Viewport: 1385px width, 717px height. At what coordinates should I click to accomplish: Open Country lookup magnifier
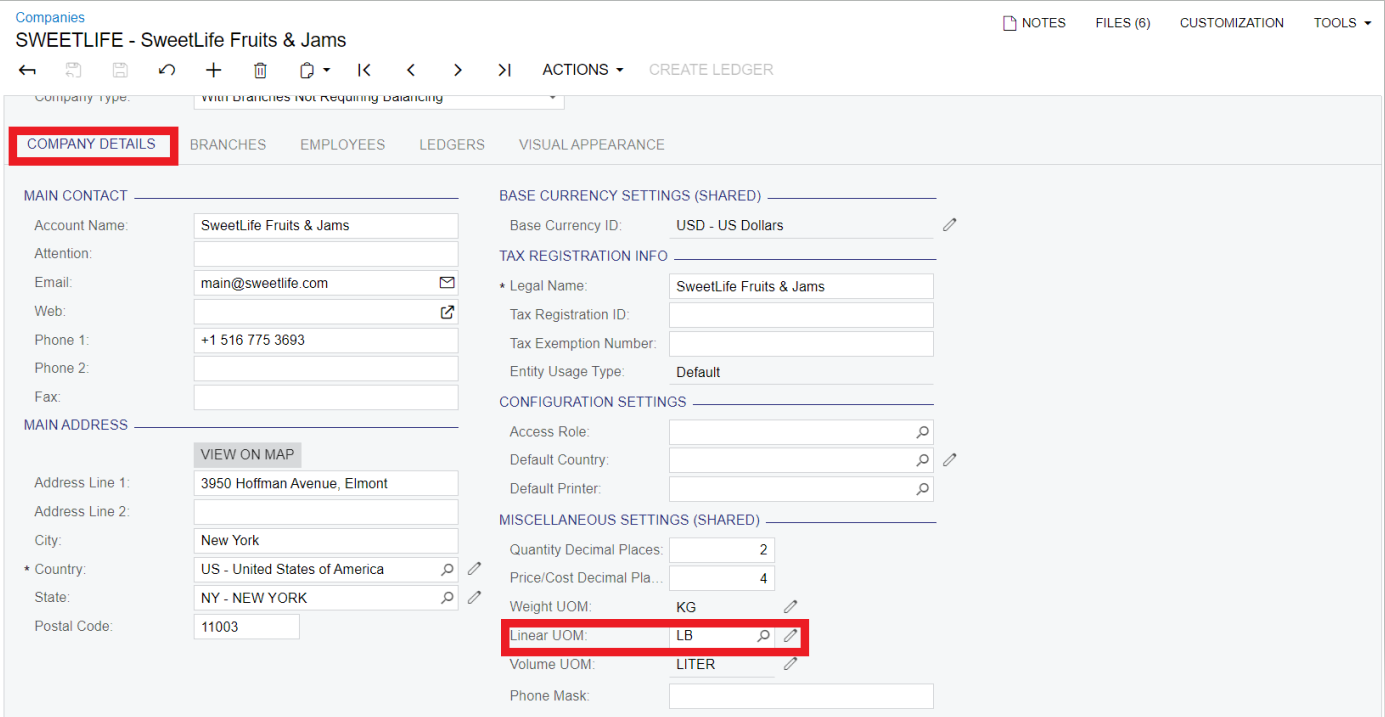click(447, 569)
